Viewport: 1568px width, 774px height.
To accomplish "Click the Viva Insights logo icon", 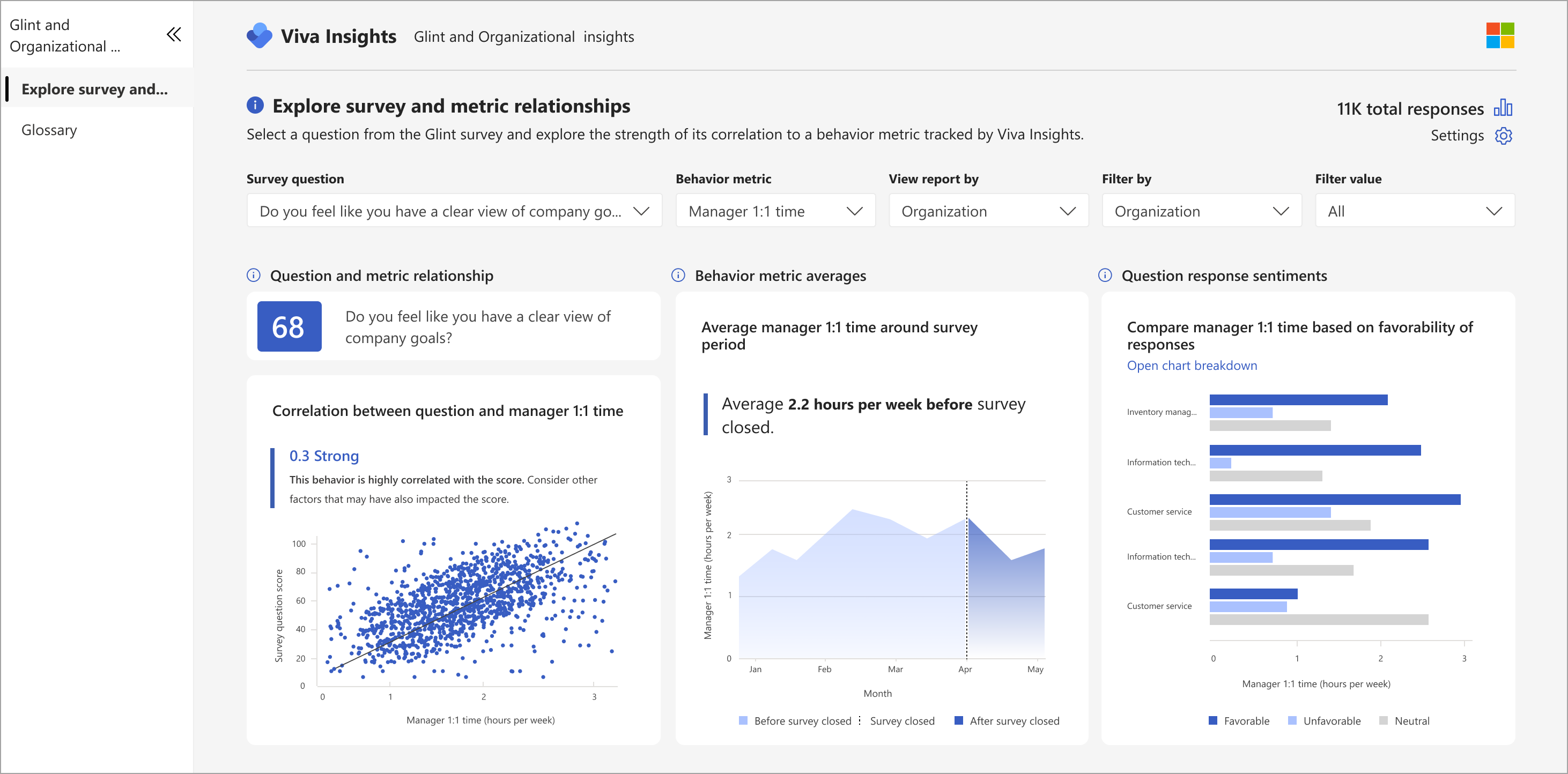I will [x=260, y=36].
